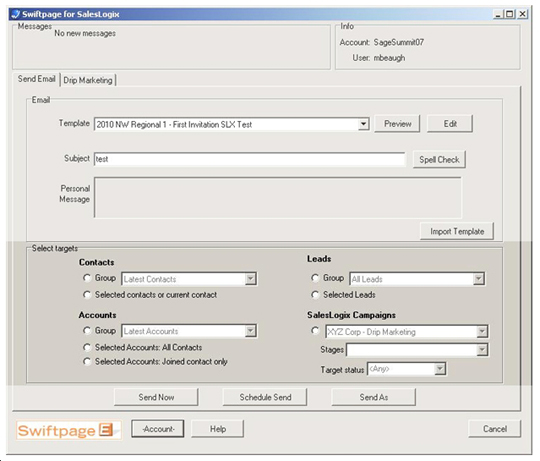Expand the Latest Contacts group dropdown

click(251, 279)
